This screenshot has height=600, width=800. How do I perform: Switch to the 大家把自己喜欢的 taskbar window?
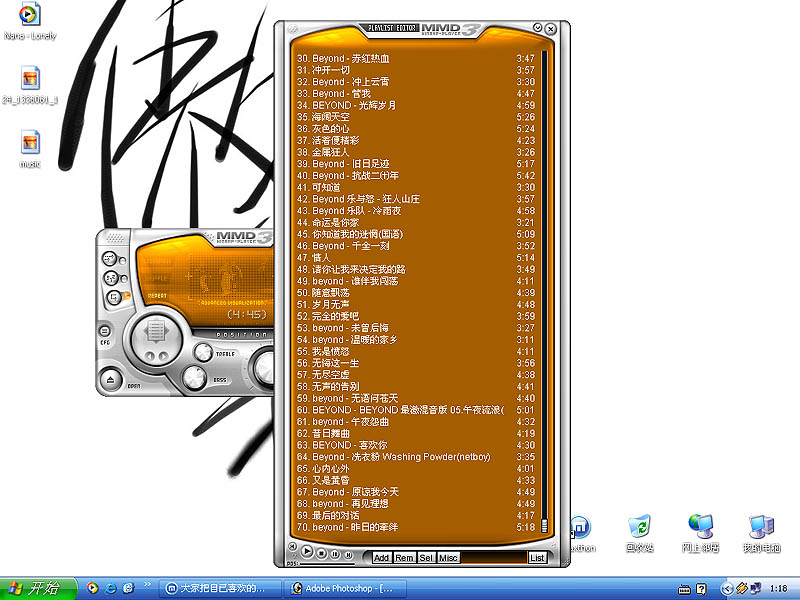click(x=220, y=589)
